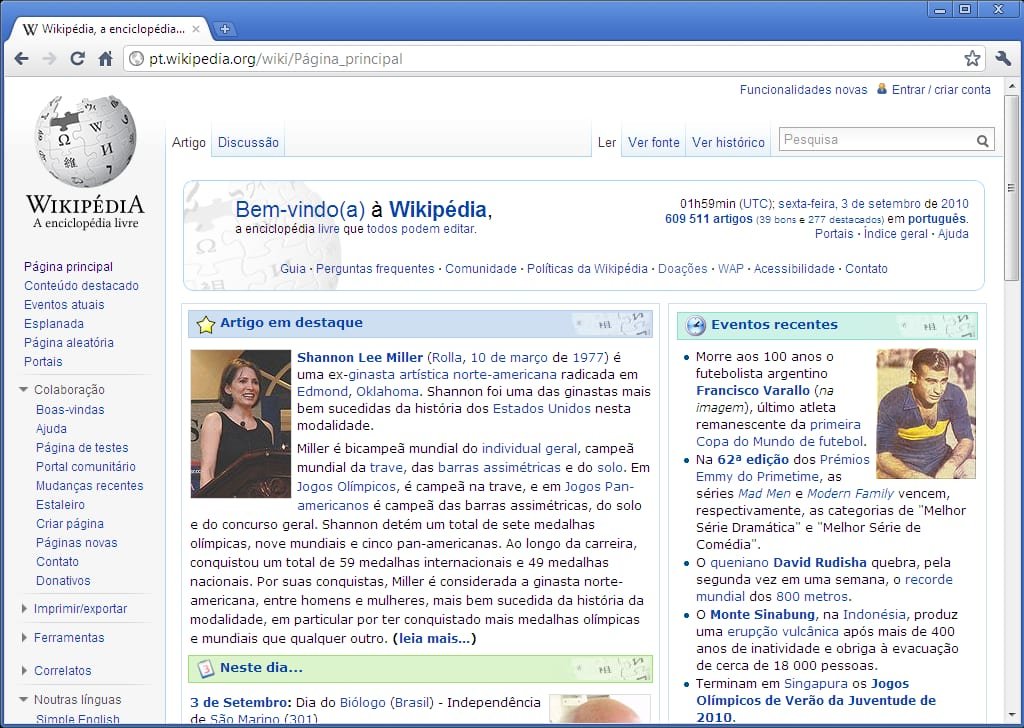Open the Francisco Varallo photo
This screenshot has height=728, width=1024.
pyautogui.click(x=925, y=413)
